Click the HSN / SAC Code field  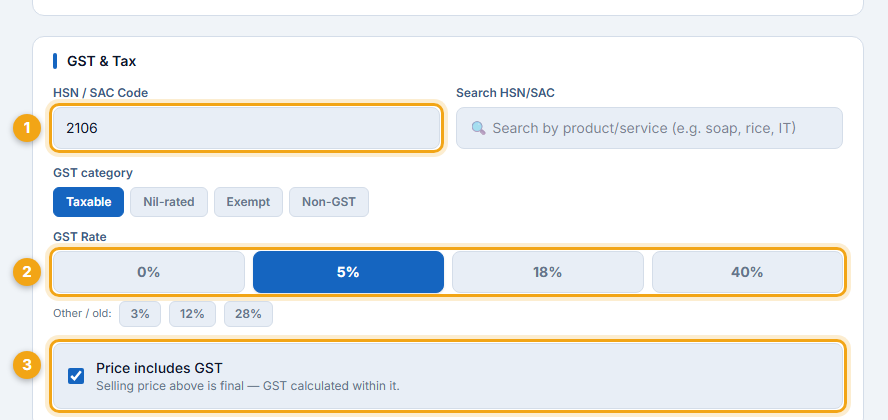[246, 128]
